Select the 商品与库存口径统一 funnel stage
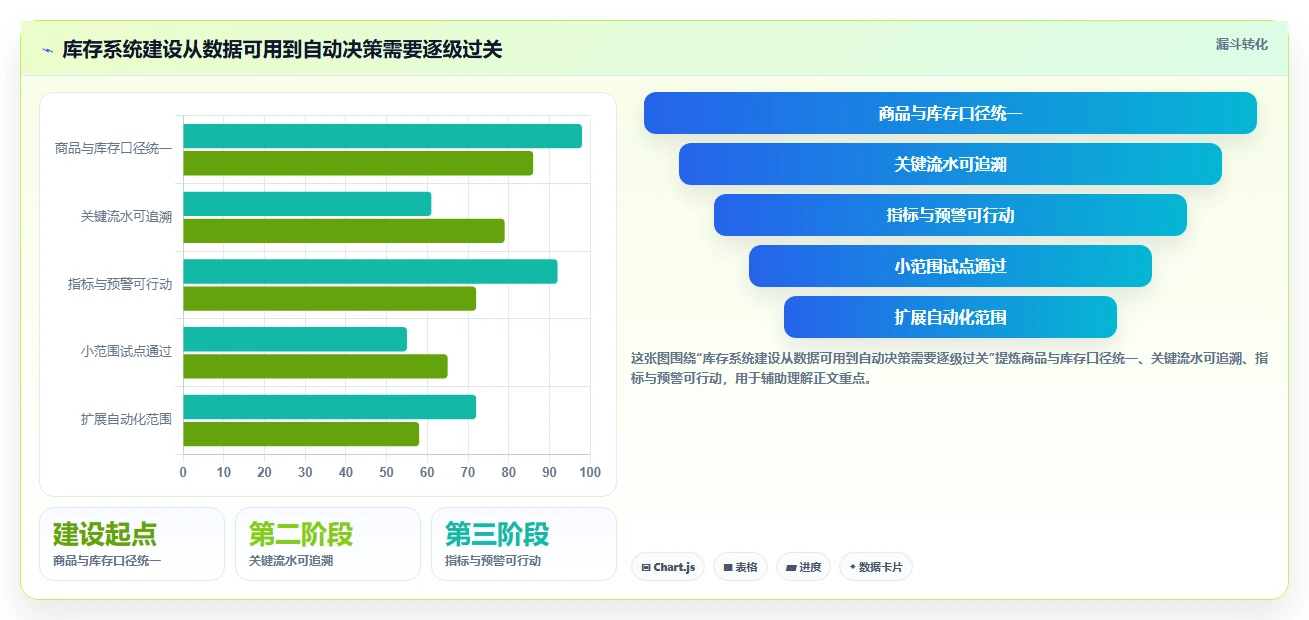The width and height of the screenshot is (1309, 620). (x=950, y=113)
